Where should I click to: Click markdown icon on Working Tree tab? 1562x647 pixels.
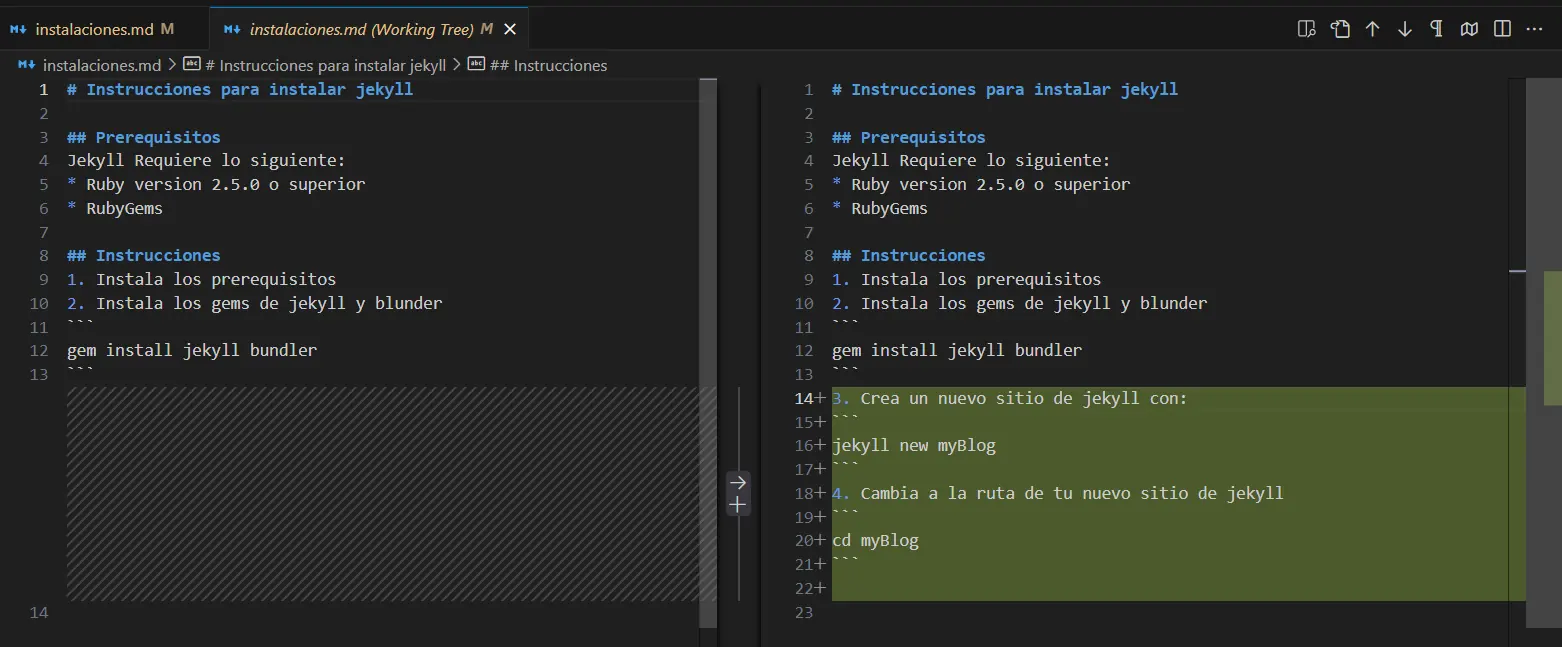tap(232, 29)
